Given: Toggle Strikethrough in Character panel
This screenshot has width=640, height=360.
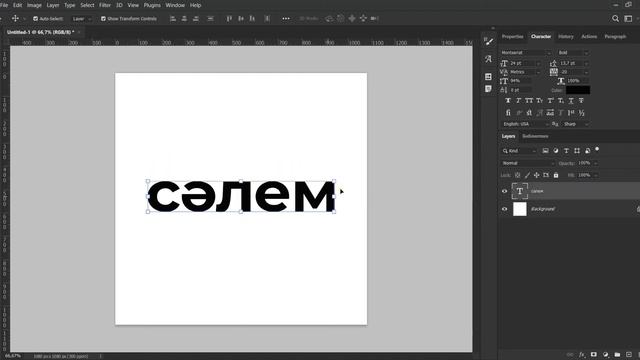Looking at the screenshot, I should pos(581,100).
